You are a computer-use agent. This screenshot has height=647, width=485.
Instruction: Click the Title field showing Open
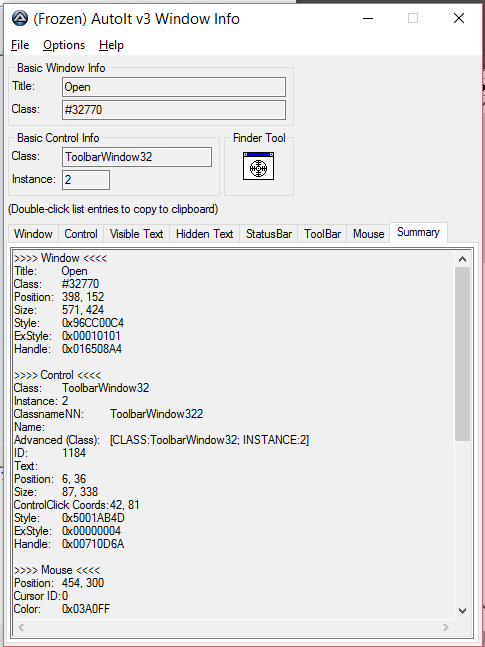coord(174,87)
